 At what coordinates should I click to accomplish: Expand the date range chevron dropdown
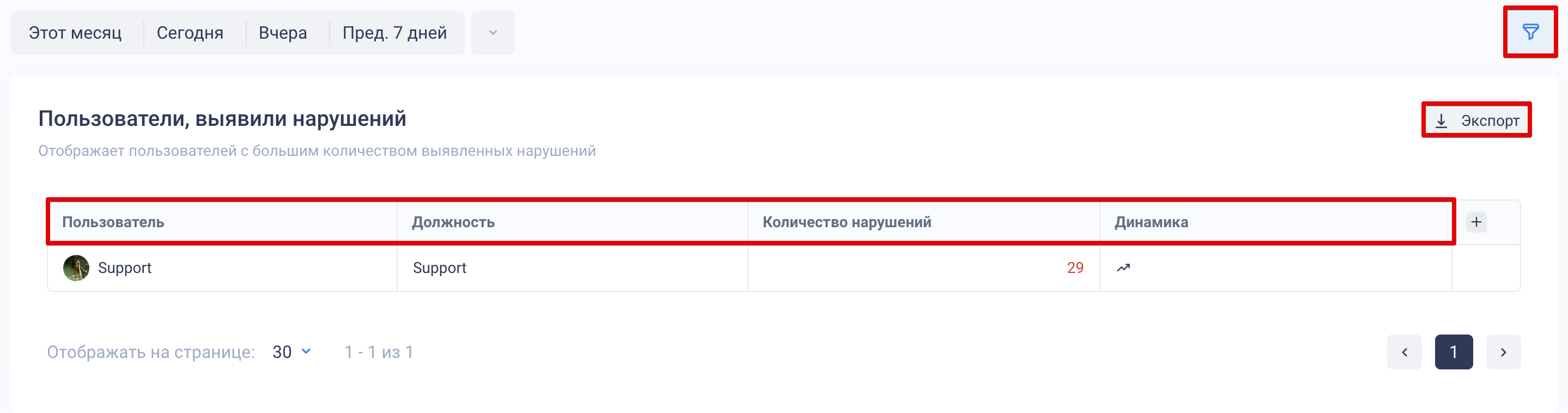click(x=493, y=32)
